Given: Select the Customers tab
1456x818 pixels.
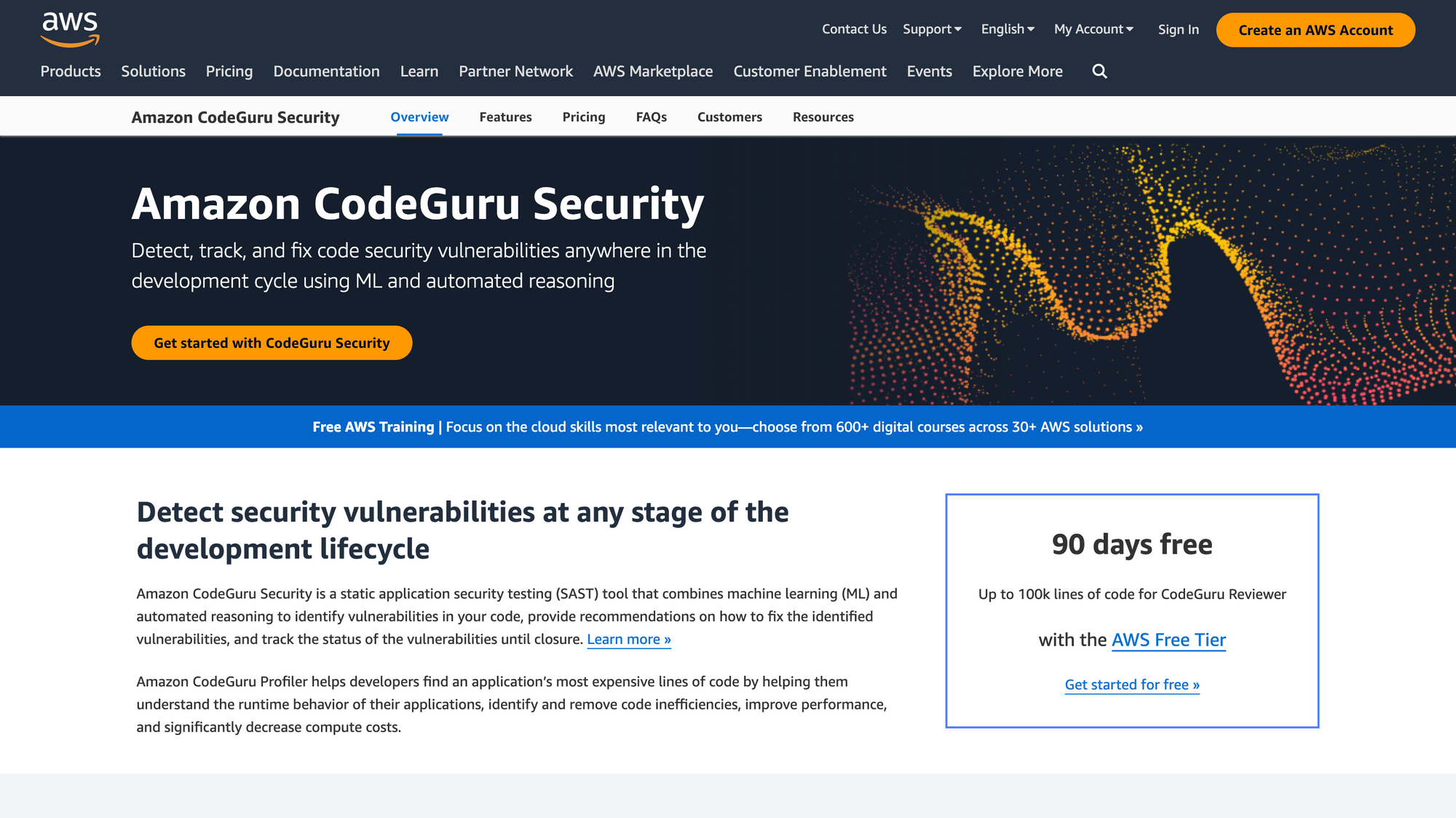Looking at the screenshot, I should [x=730, y=117].
